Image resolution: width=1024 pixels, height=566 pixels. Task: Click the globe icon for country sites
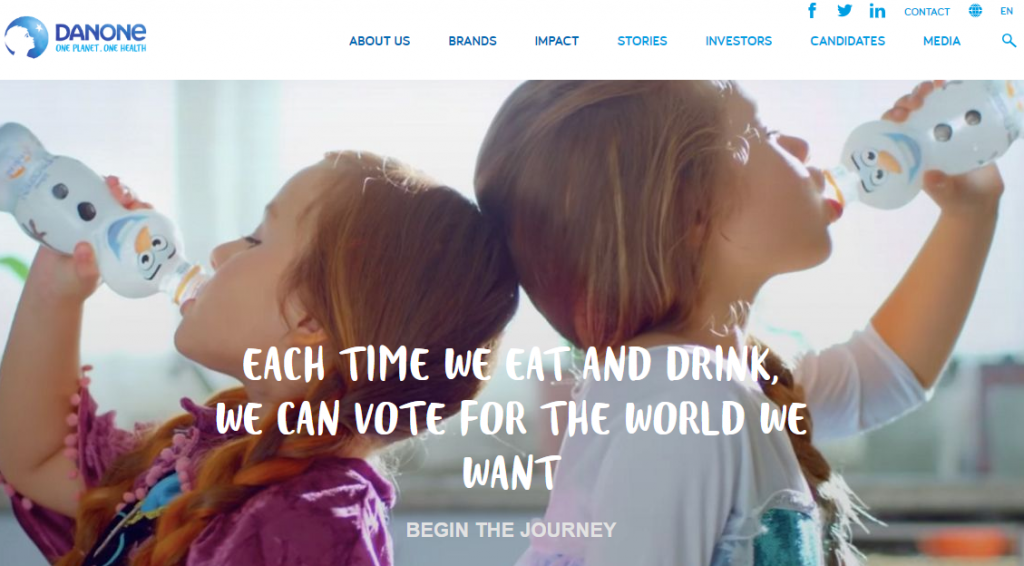[975, 10]
